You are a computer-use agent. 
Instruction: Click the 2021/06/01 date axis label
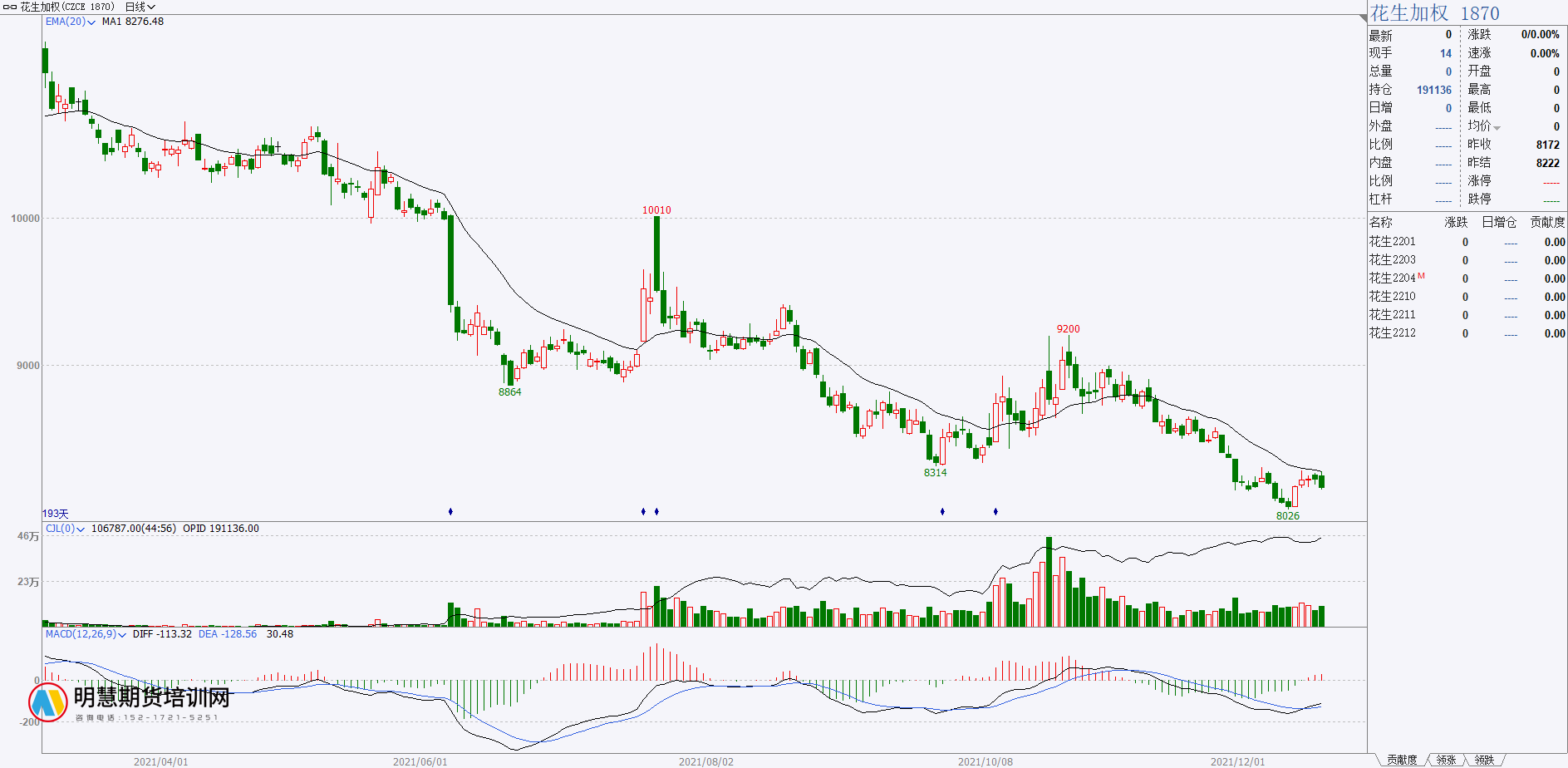[x=420, y=761]
